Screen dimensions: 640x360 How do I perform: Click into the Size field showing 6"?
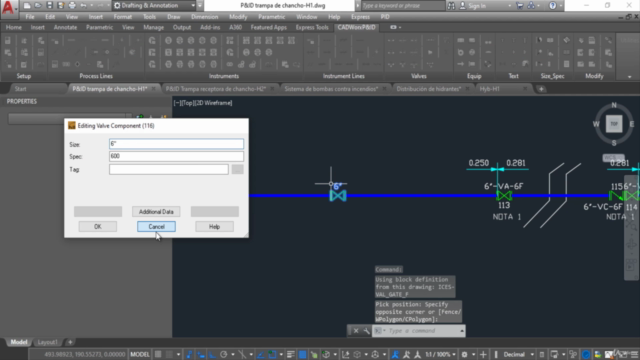point(176,144)
